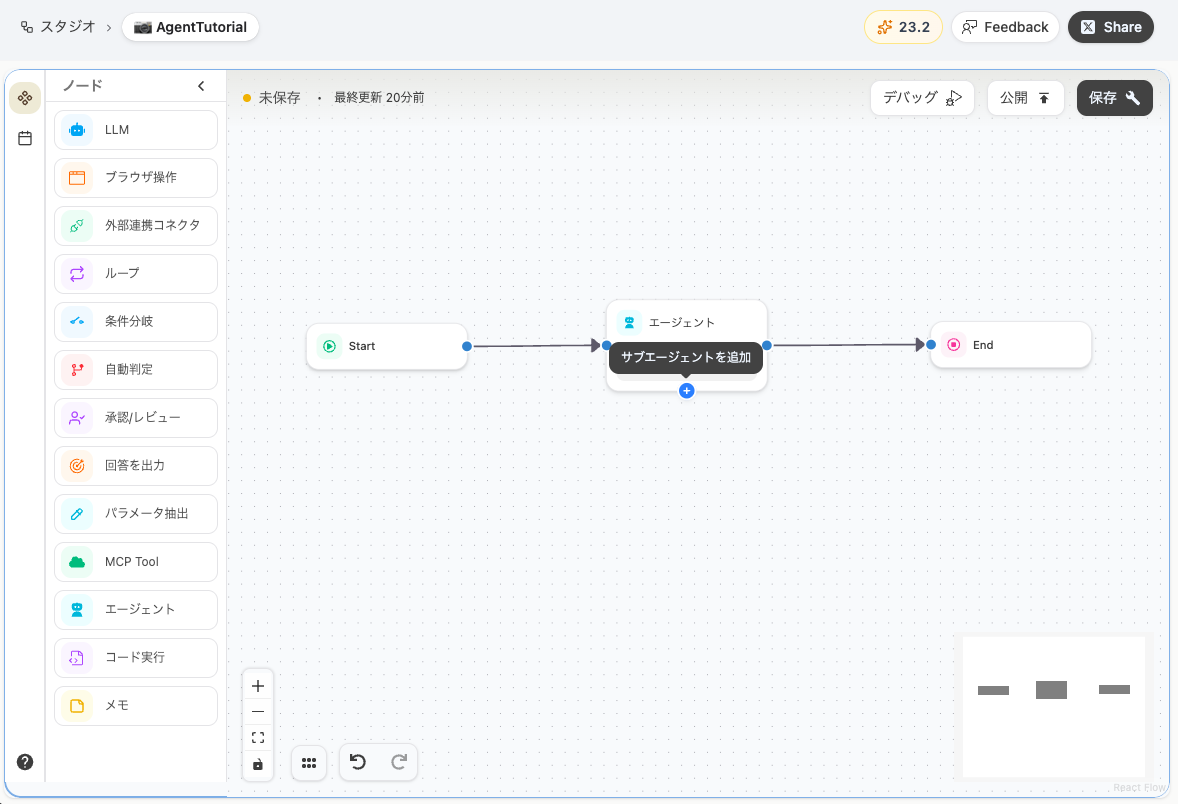
Task: Select the 条件分岐 node item
Action: point(136,322)
